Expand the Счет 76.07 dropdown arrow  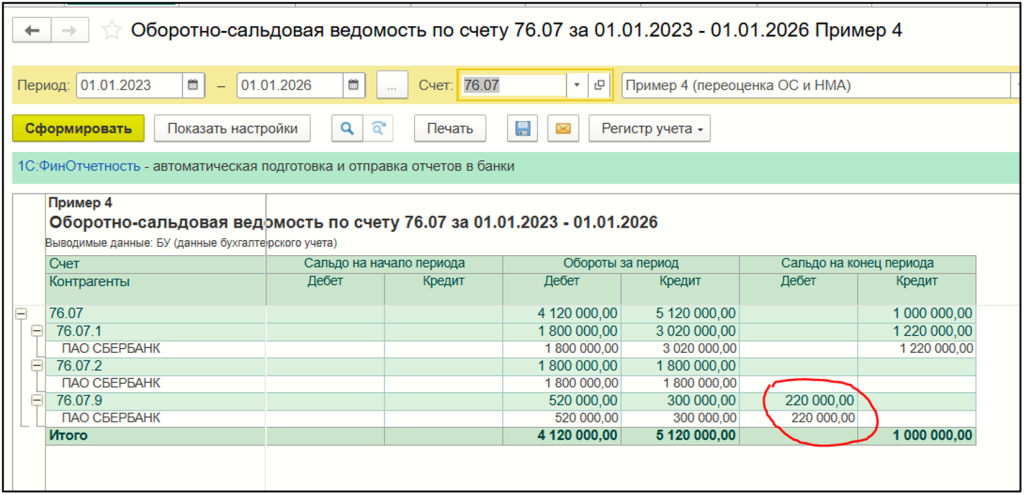click(x=577, y=86)
